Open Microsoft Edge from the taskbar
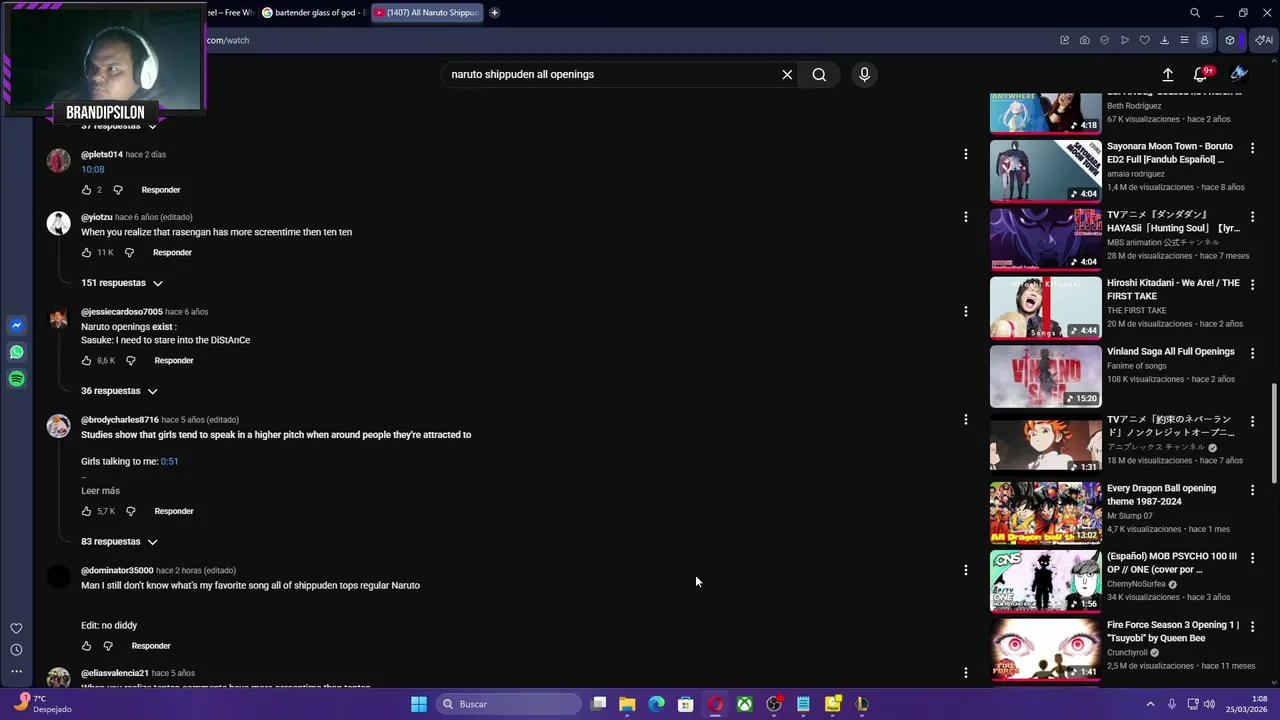The image size is (1280, 720). tap(657, 704)
